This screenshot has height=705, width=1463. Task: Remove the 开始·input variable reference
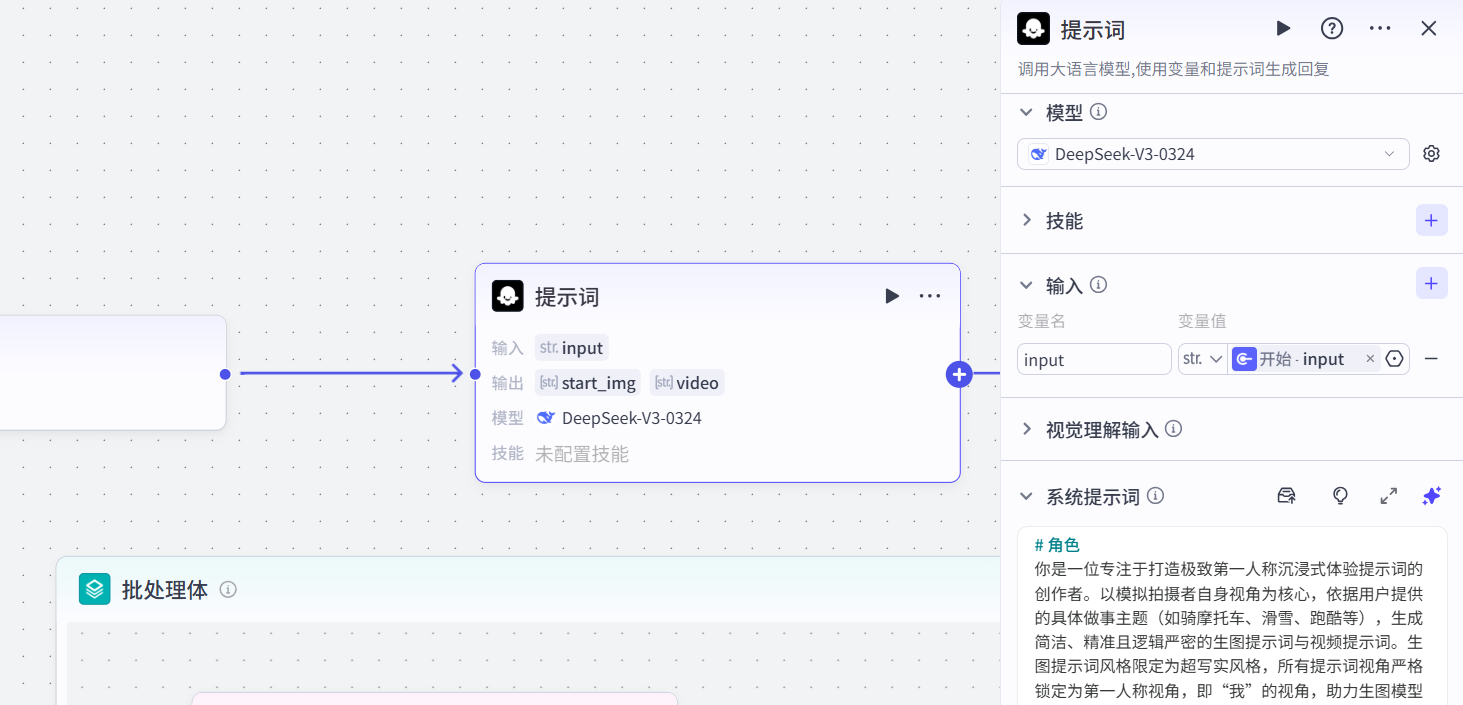1370,359
